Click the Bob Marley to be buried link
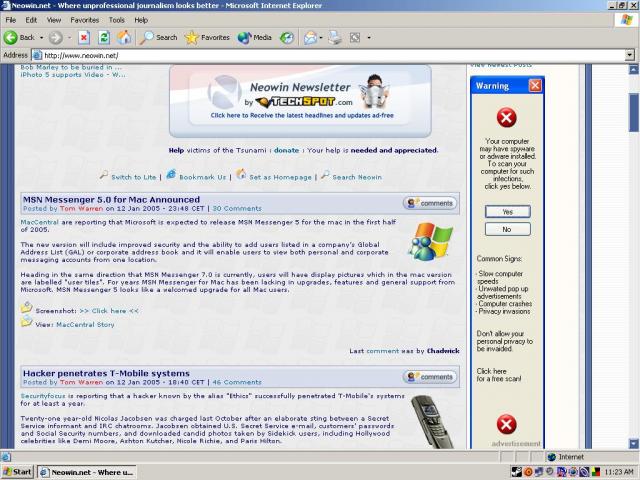This screenshot has height=480, width=640. 71,67
